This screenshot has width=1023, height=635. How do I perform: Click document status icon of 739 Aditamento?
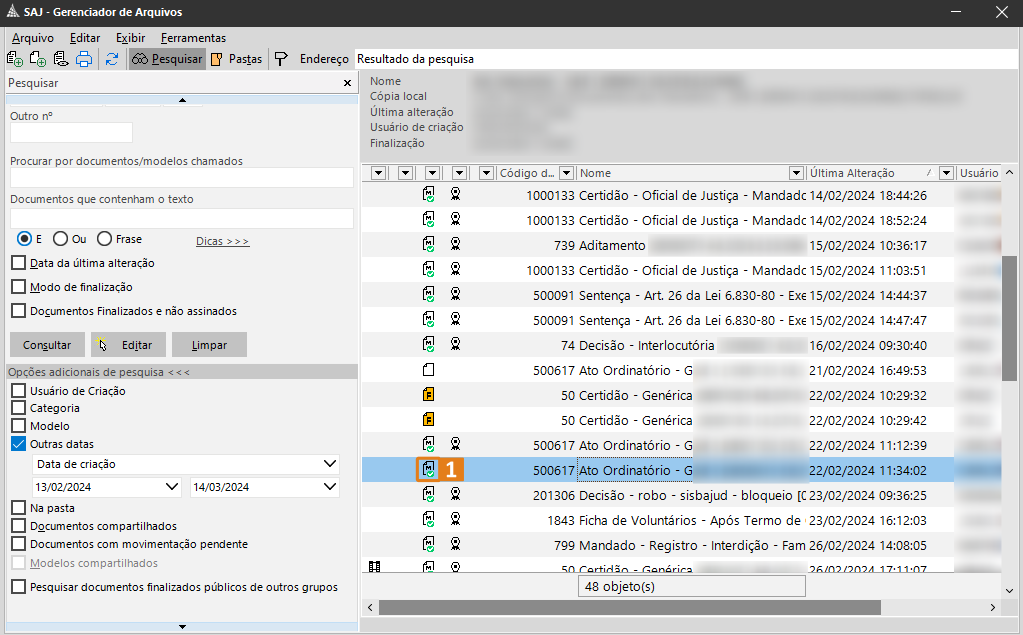click(x=429, y=245)
